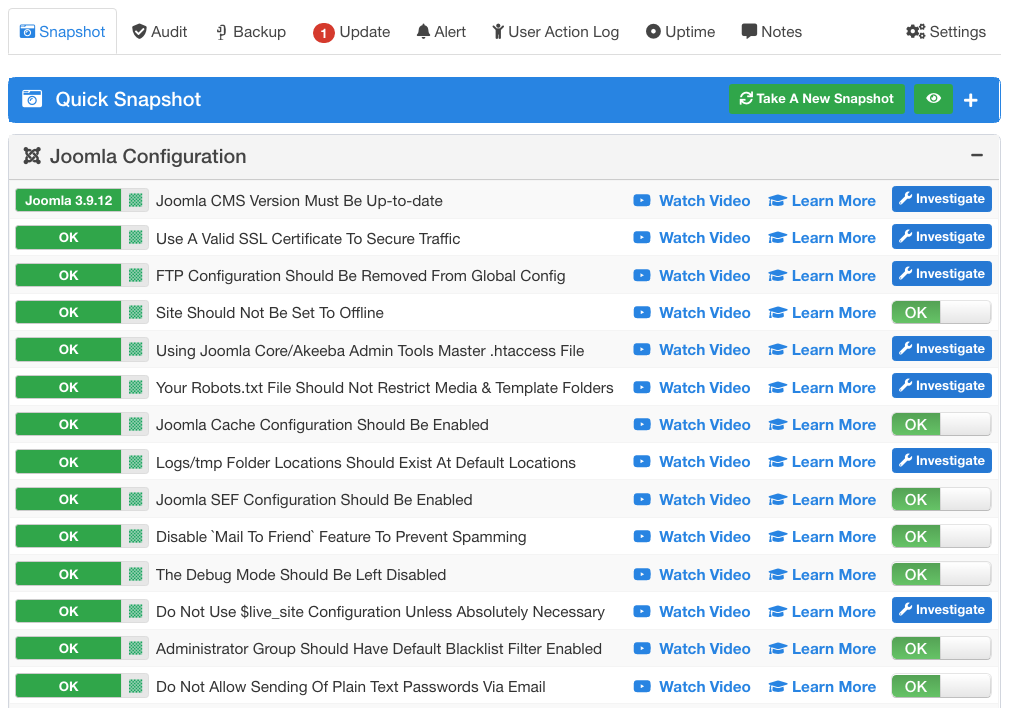Watch Video for plain text passwords check
Screen dimensions: 1009x708
pos(692,687)
